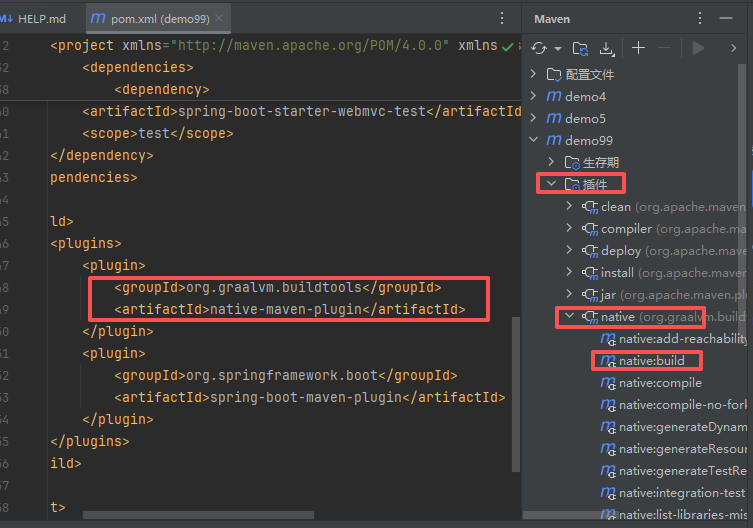Screen dimensions: 753x528
Task: Add Maven project with plus icon
Action: [638, 48]
